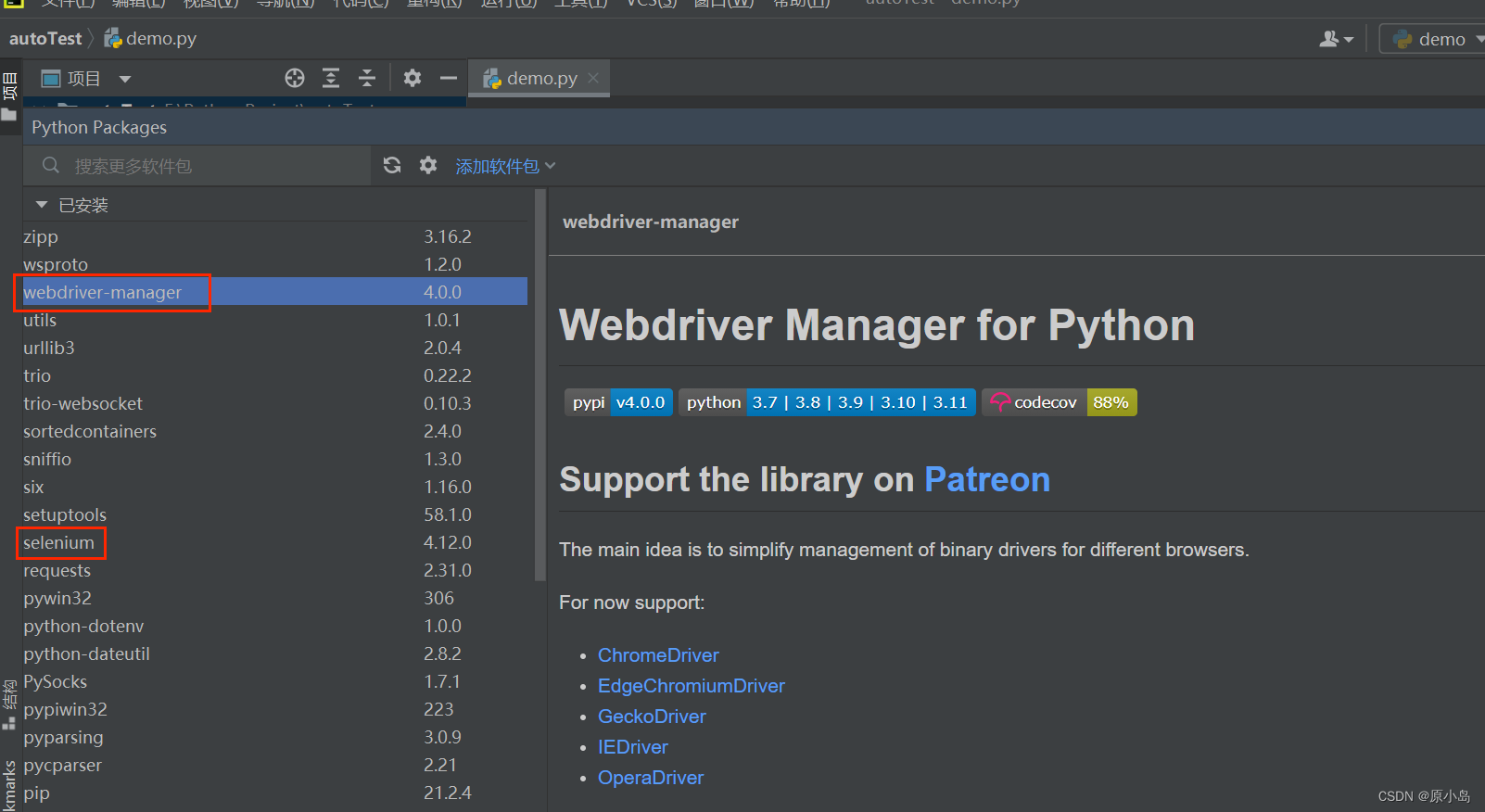Click the codecov 88% badge
The width and height of the screenshot is (1485, 812).
point(1060,402)
